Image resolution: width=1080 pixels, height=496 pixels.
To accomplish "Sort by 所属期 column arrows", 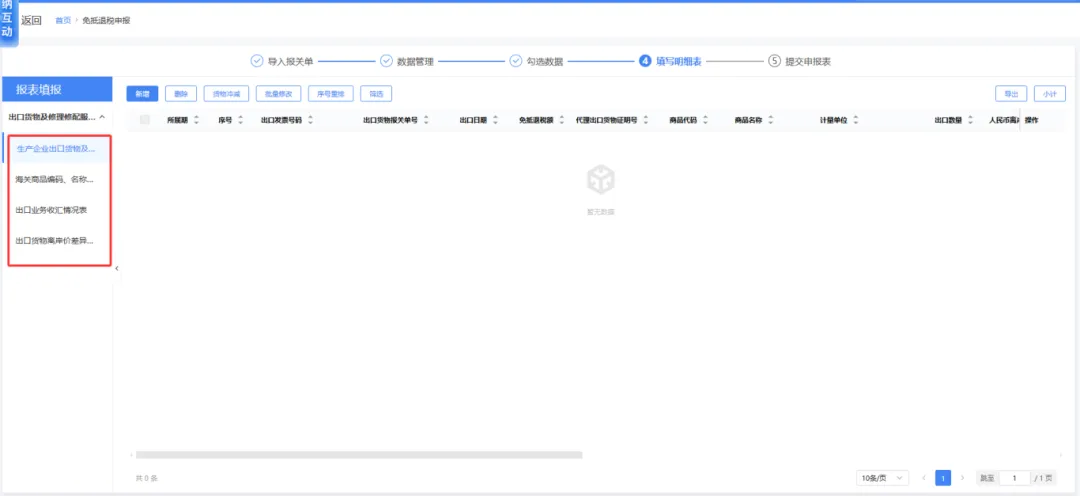I will [x=196, y=120].
